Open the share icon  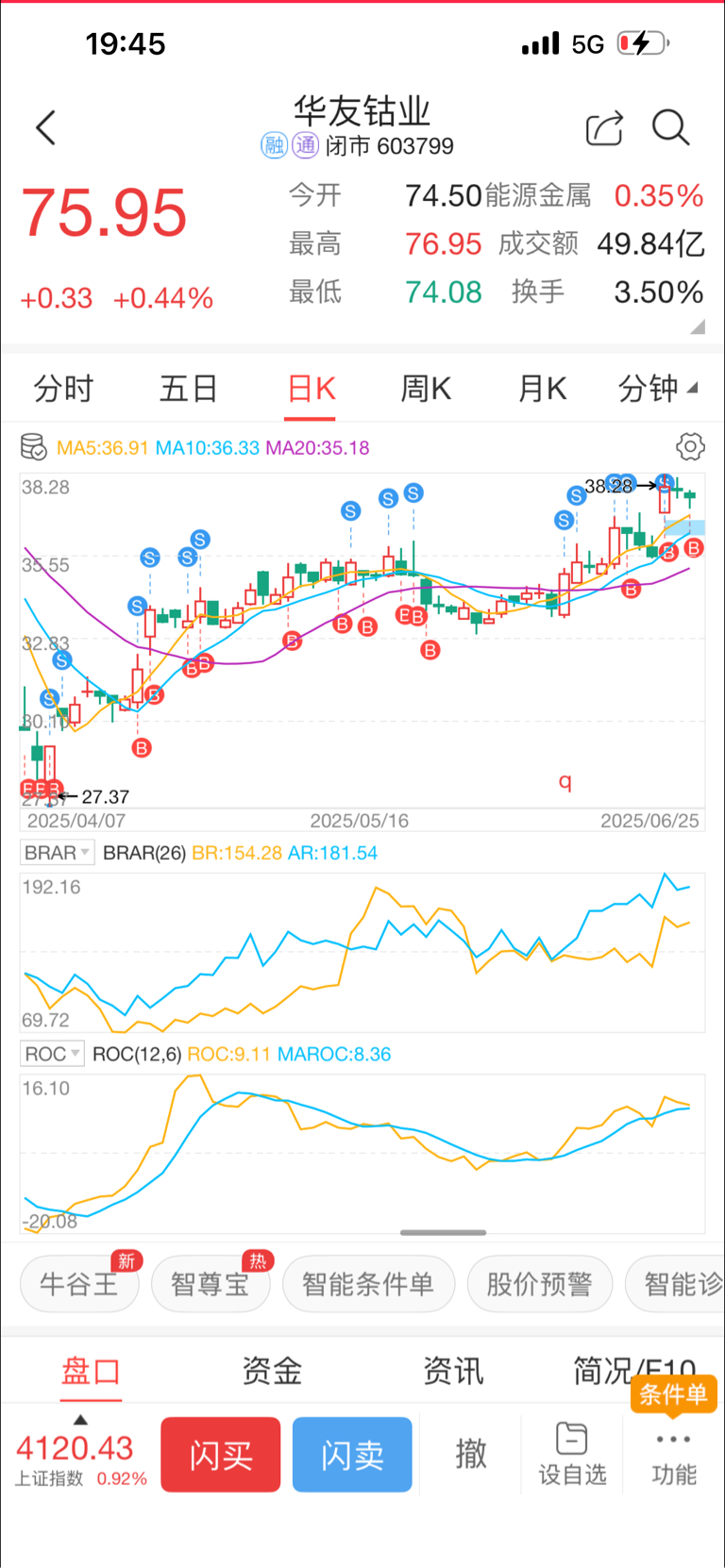coord(604,128)
